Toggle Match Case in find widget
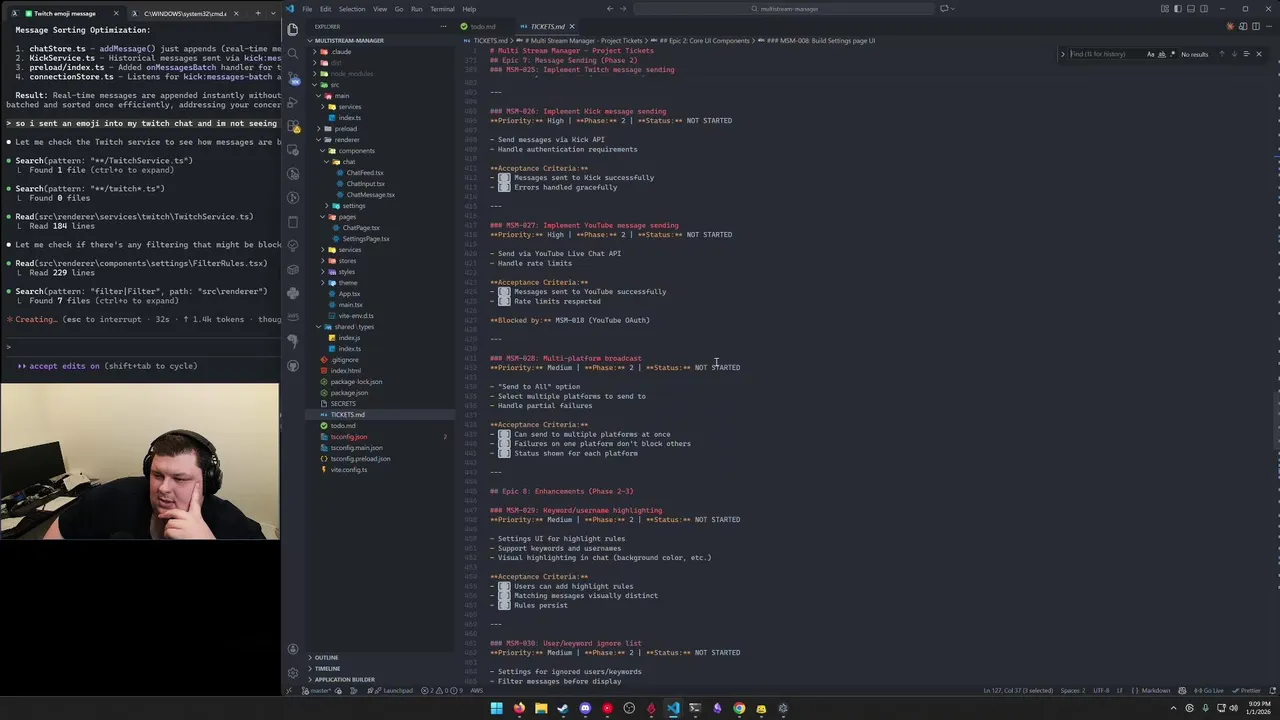Image resolution: width=1280 pixels, height=720 pixels. [1150, 54]
